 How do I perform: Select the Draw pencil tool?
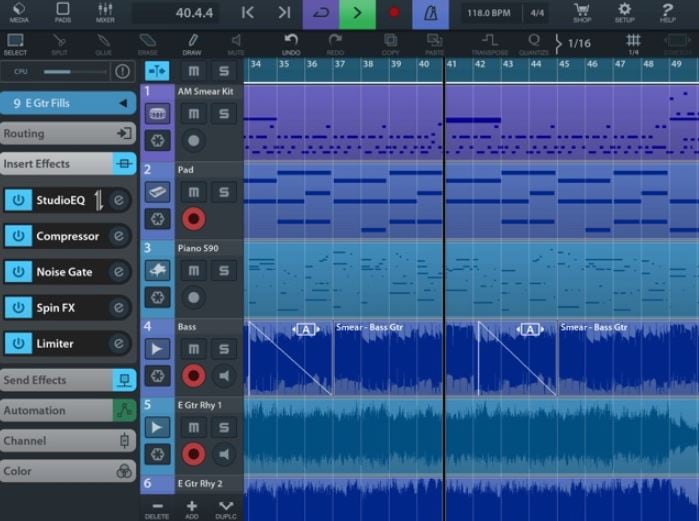coord(192,44)
